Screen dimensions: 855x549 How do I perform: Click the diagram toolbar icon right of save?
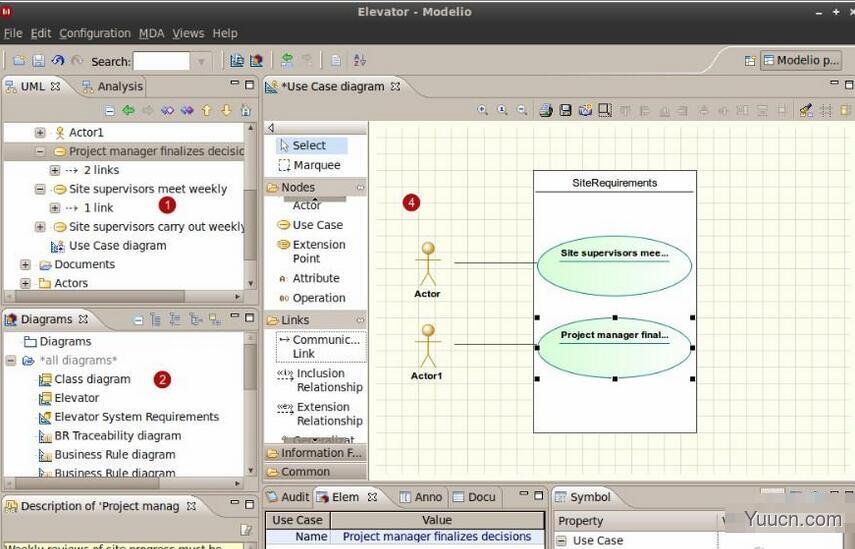(x=585, y=111)
